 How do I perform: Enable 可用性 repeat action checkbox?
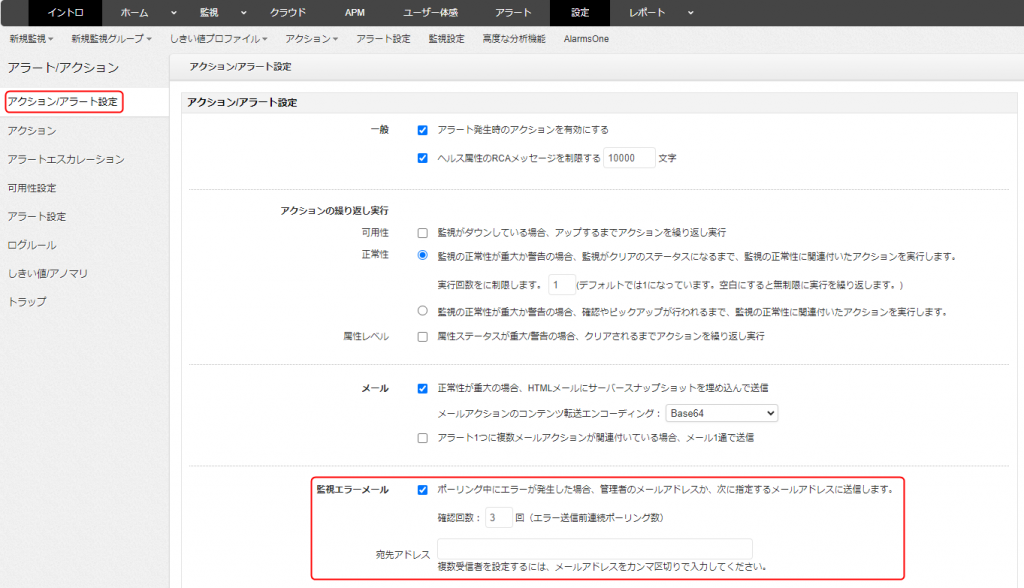pos(423,233)
